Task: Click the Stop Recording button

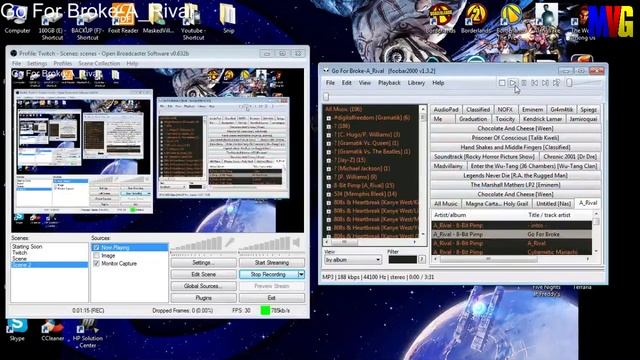Action: pyautogui.click(x=268, y=274)
